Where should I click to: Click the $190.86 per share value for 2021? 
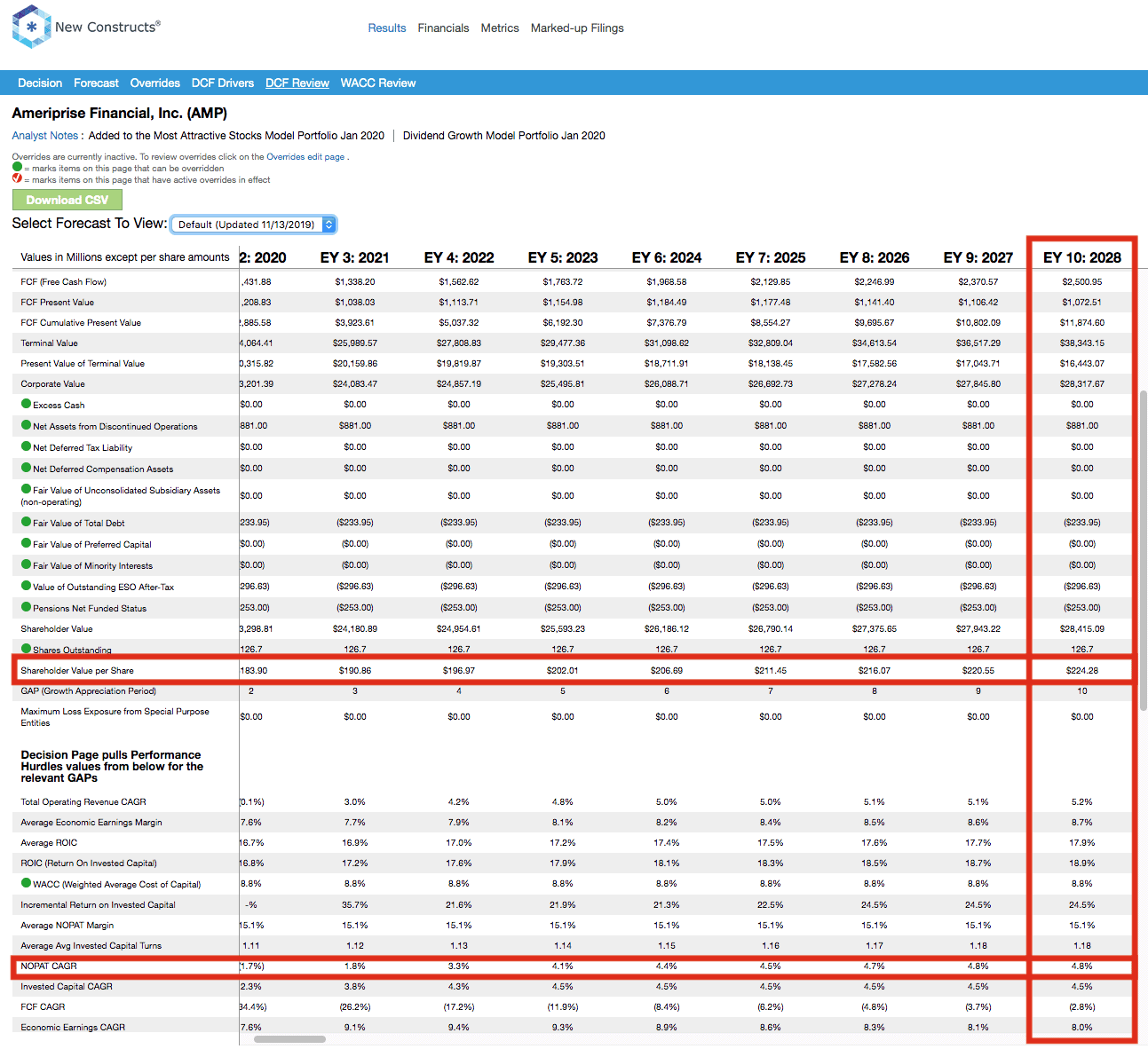(355, 670)
